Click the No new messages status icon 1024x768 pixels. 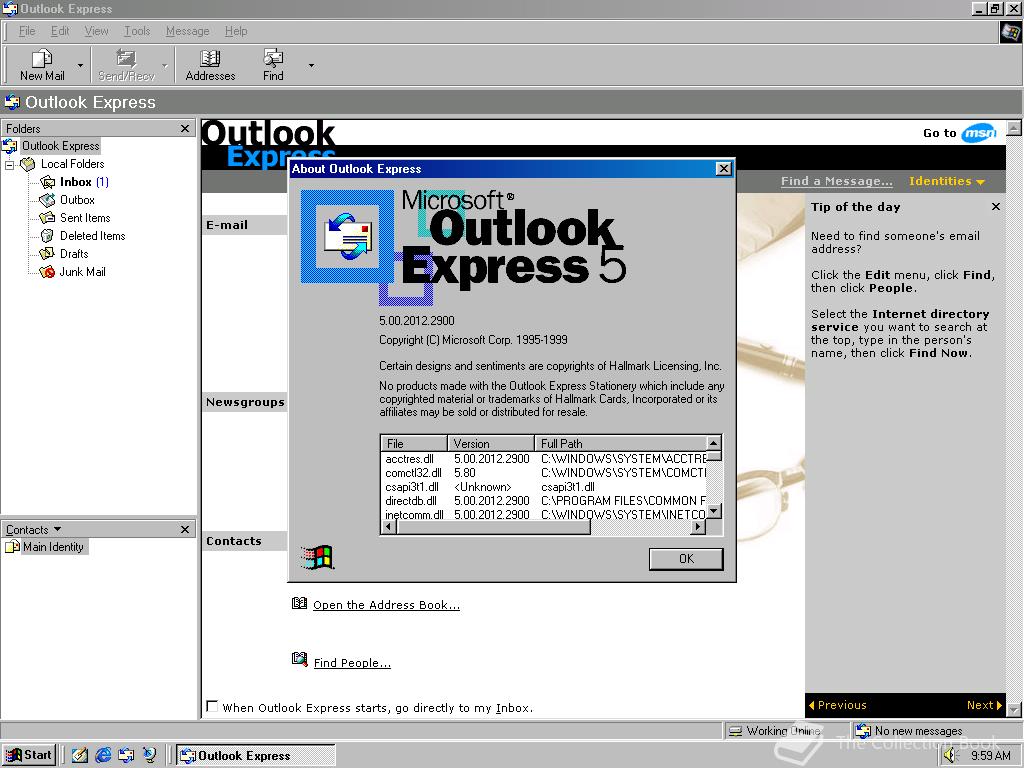click(x=863, y=731)
